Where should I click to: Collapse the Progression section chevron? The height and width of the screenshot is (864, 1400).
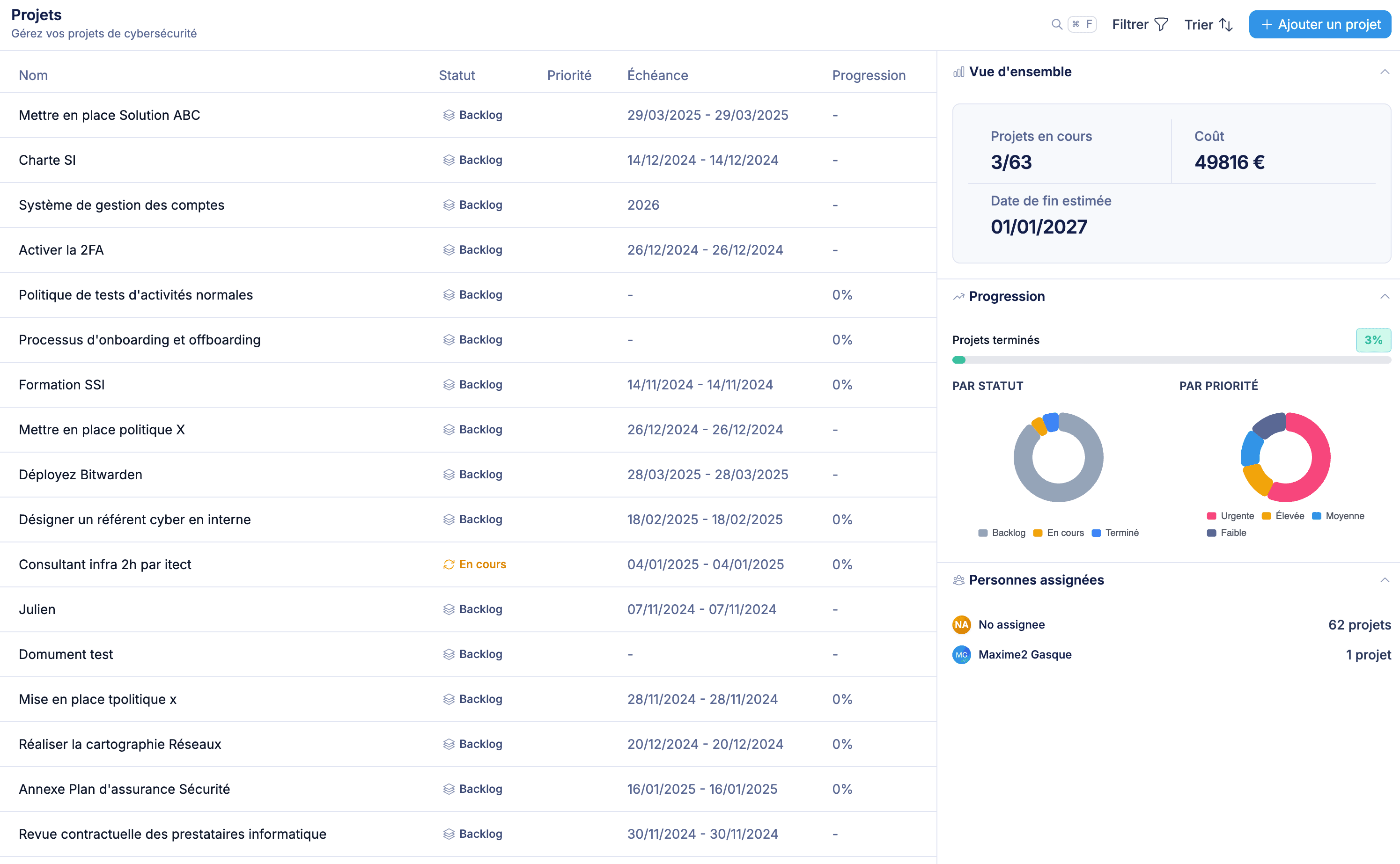1385,297
